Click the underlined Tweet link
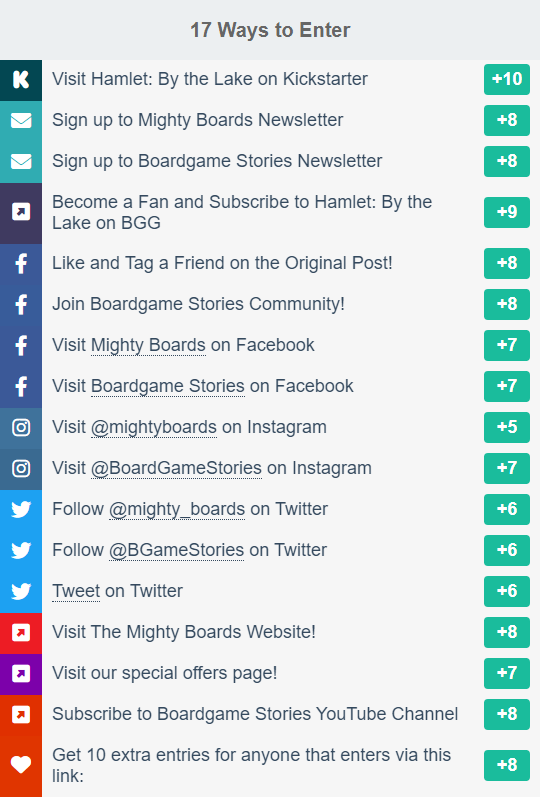The height and width of the screenshot is (797, 540). pyautogui.click(x=76, y=591)
